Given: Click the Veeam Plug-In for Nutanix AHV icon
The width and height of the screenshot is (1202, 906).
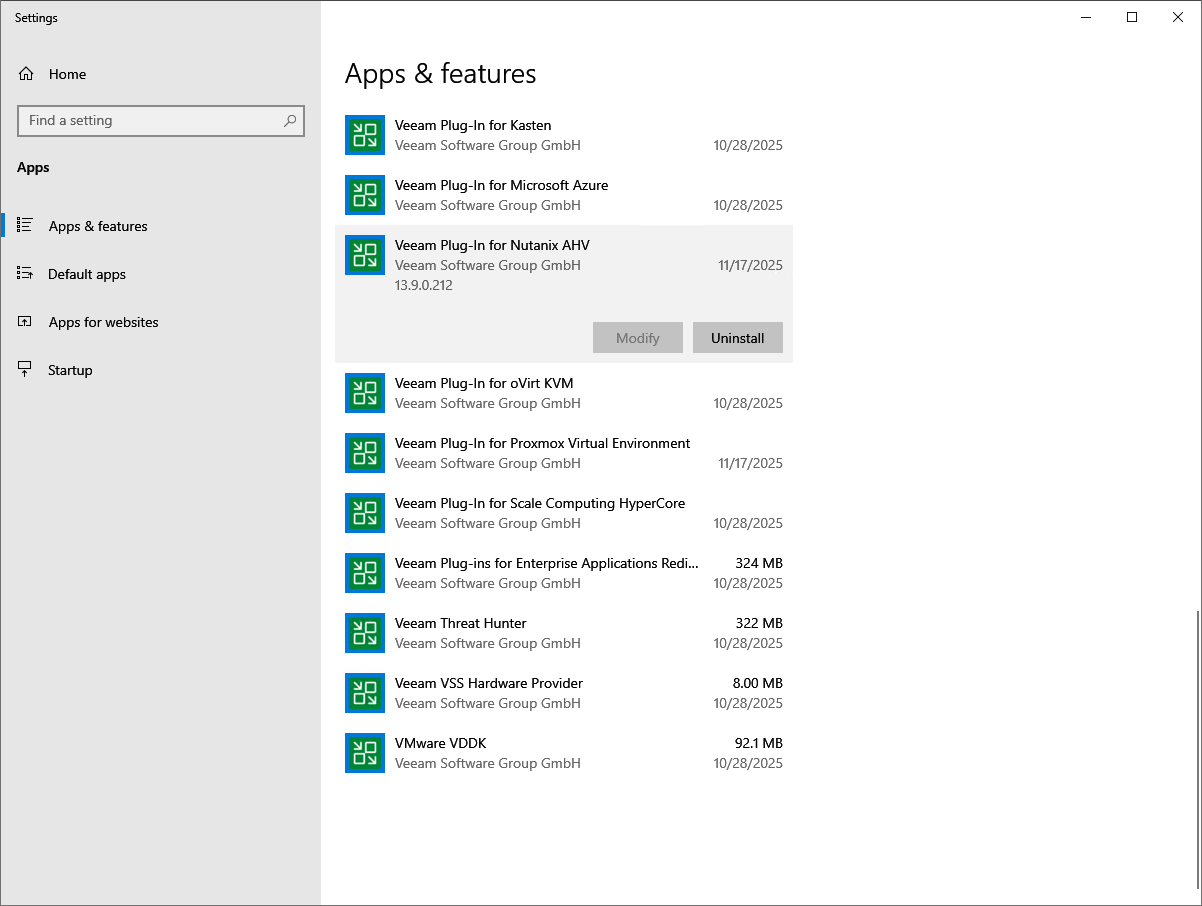Looking at the screenshot, I should (x=365, y=255).
